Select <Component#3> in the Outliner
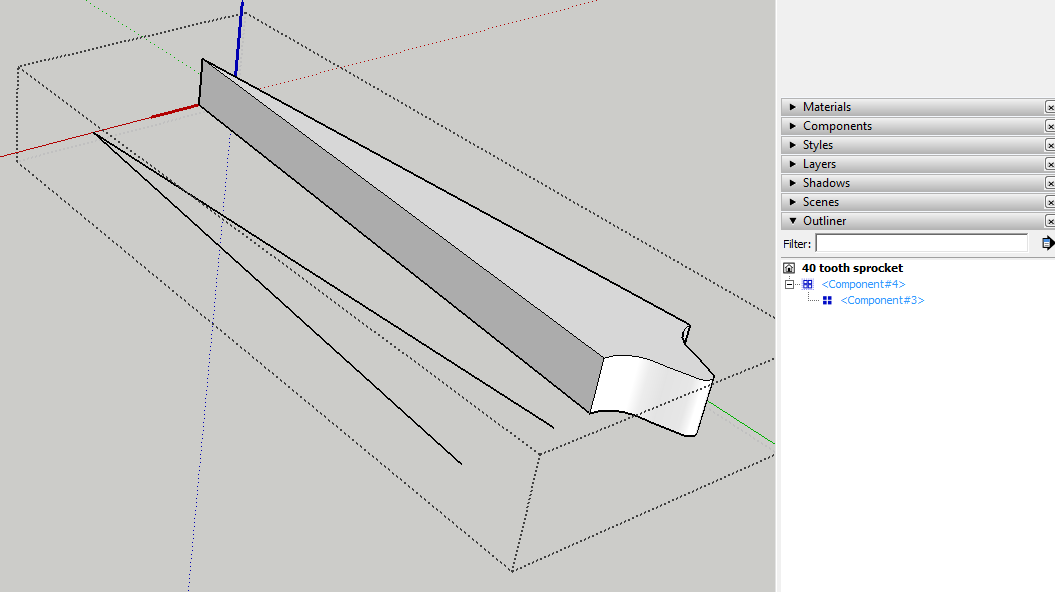Viewport: 1055px width, 592px height. point(882,300)
